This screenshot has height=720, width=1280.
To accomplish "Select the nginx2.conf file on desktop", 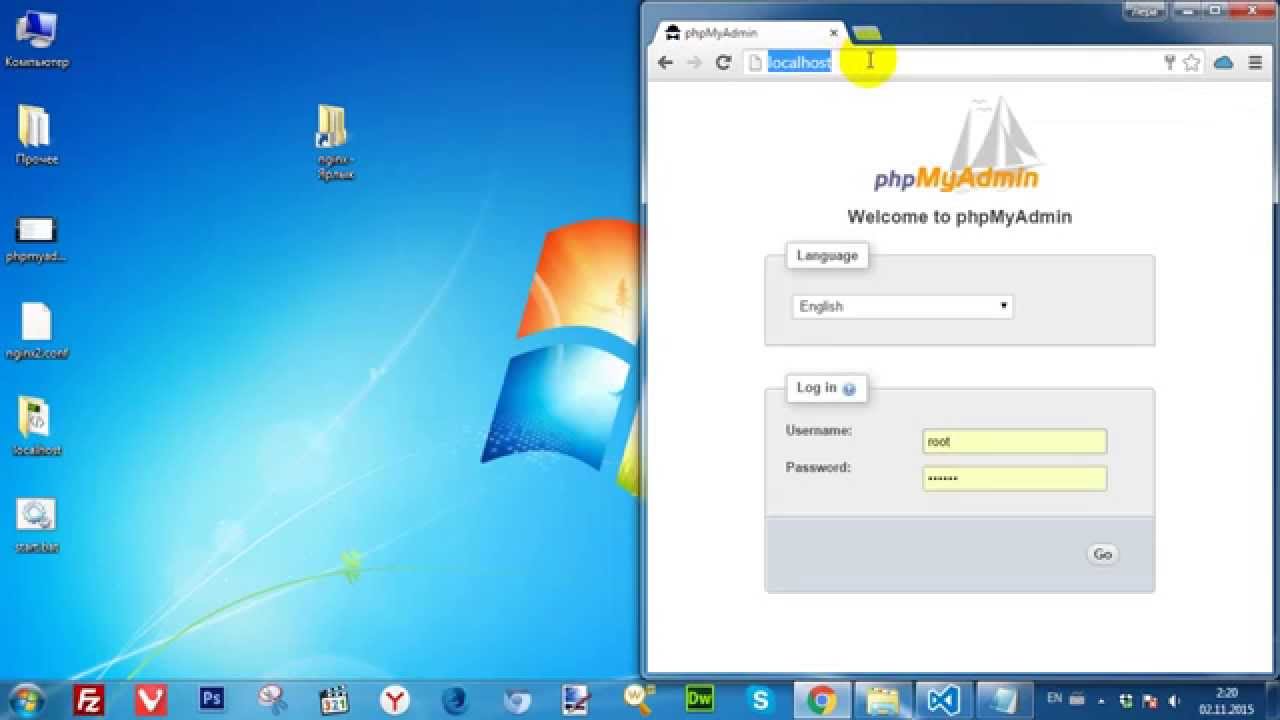I will (36, 331).
